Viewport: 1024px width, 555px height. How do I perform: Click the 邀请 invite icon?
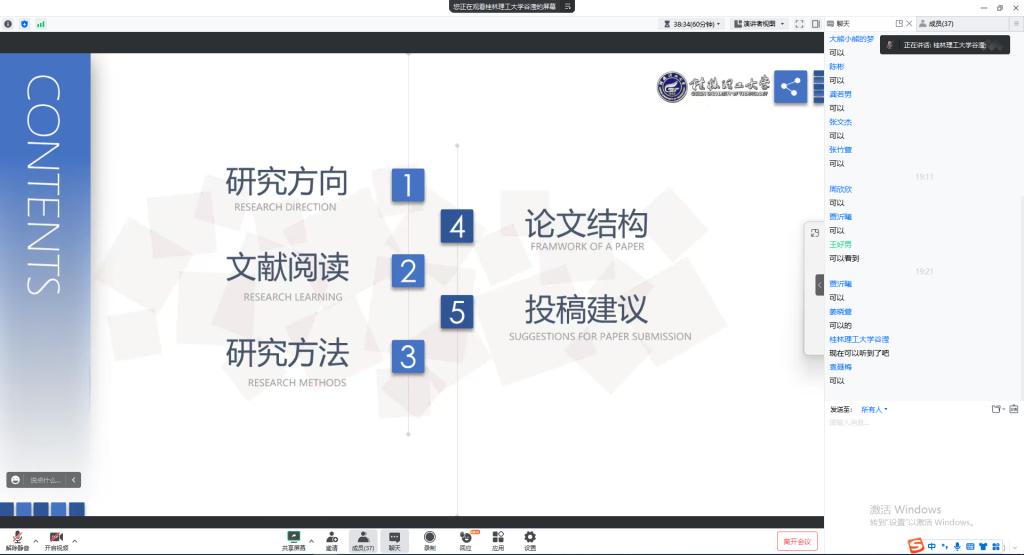point(331,538)
